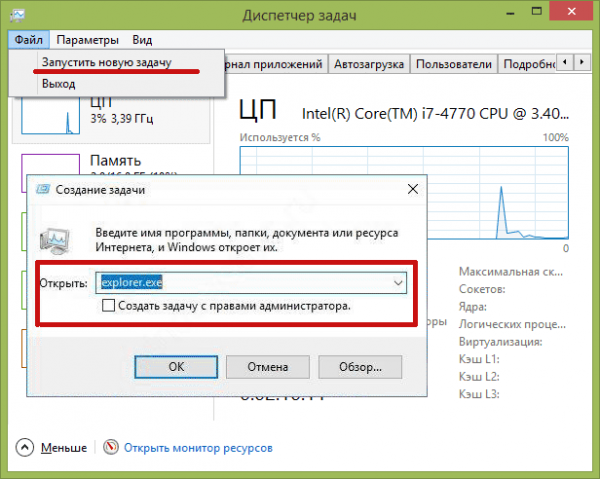The height and width of the screenshot is (479, 600).
Task: Click the Максимальная ск... label
Action: pos(511,272)
